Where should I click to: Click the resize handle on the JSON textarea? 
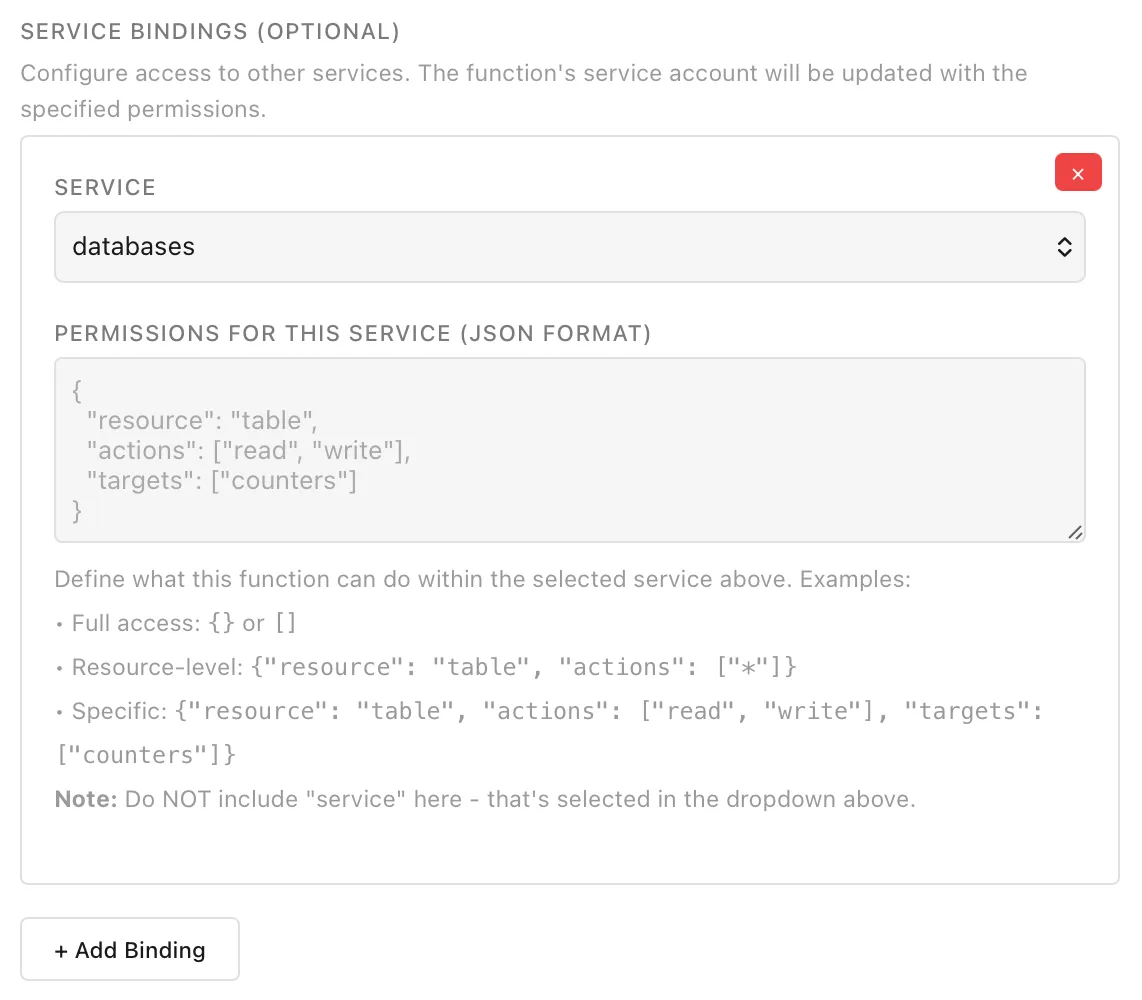coord(1076,534)
